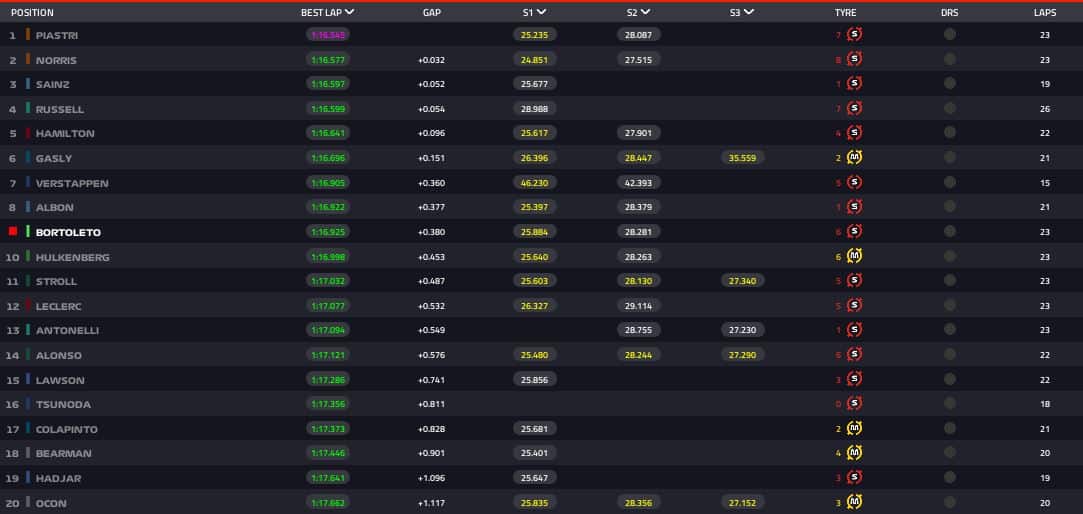The height and width of the screenshot is (514, 1083).
Task: Click Leclerc's soft tyre icon
Action: pos(854,305)
